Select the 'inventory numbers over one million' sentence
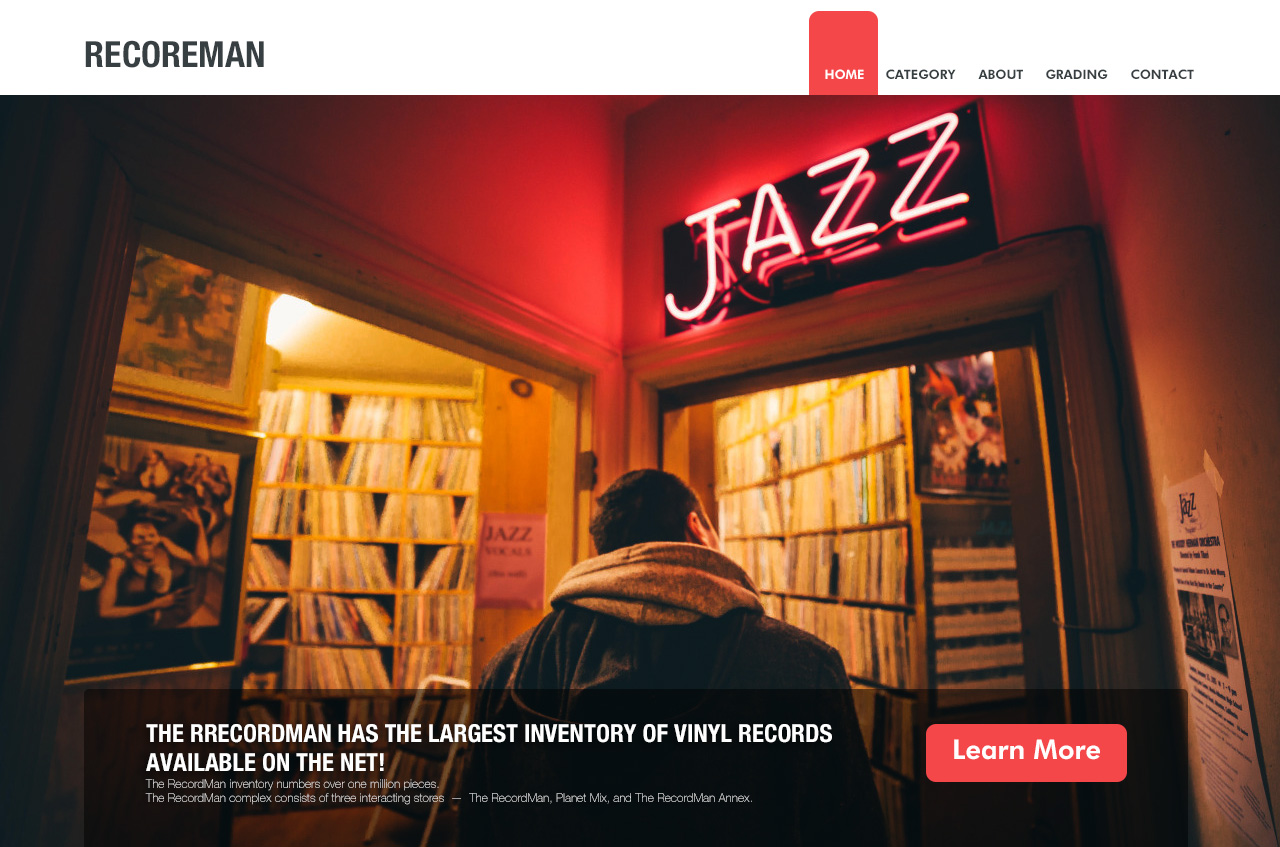The width and height of the screenshot is (1280, 847). pos(292,784)
